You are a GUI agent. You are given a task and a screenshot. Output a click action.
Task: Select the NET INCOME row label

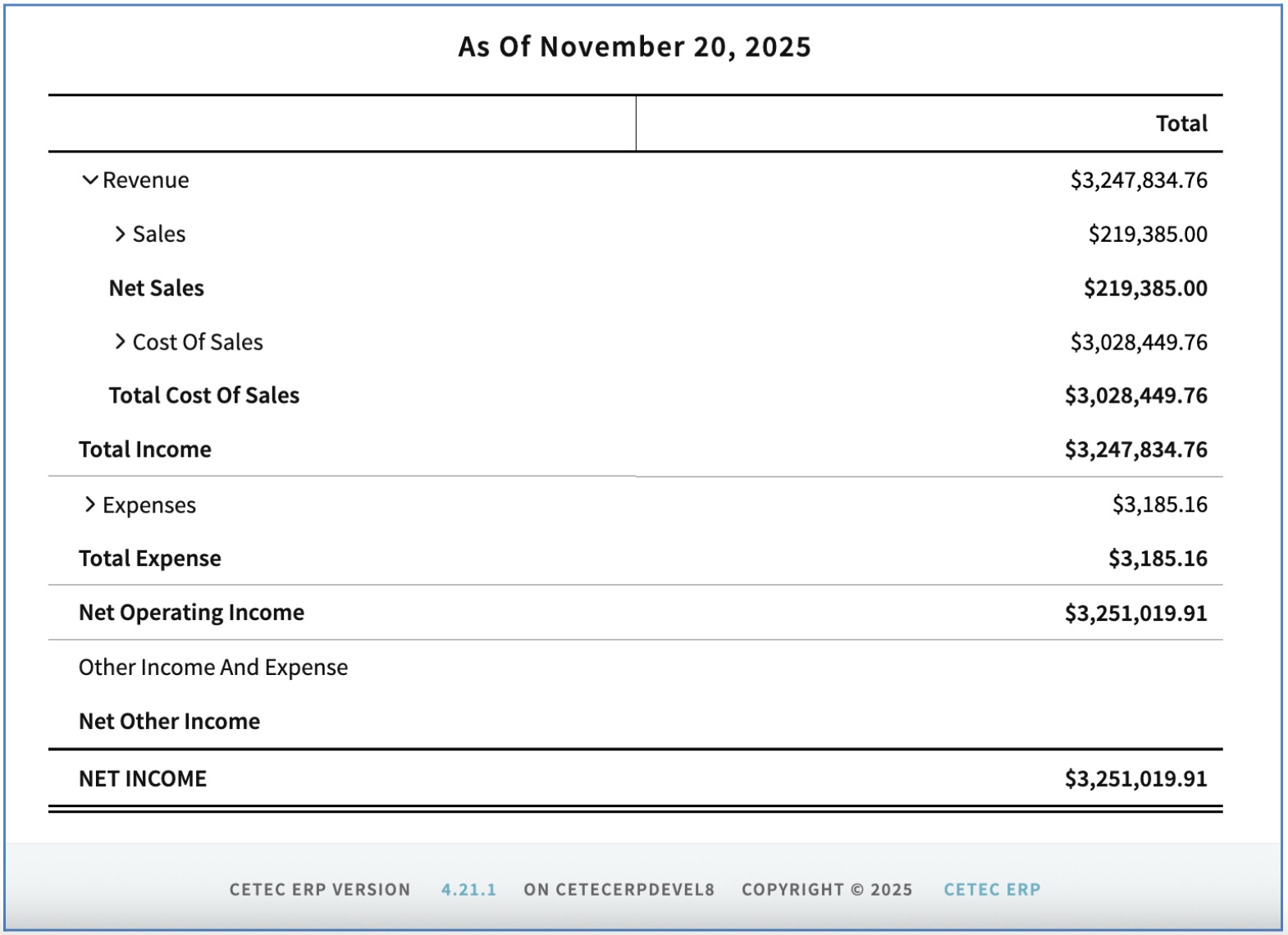tap(143, 778)
